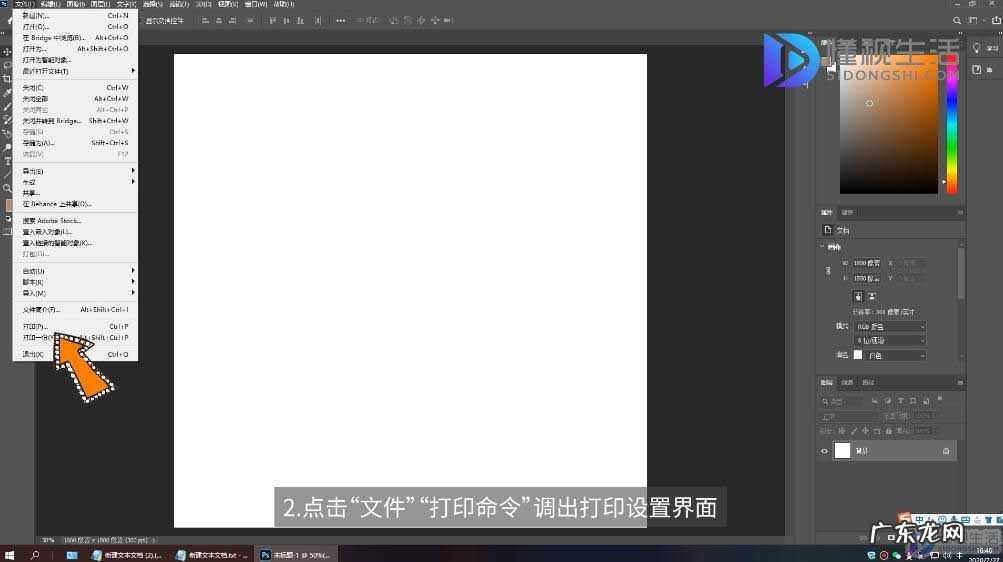Switch to the 通道 tab in Layers panel

click(847, 382)
